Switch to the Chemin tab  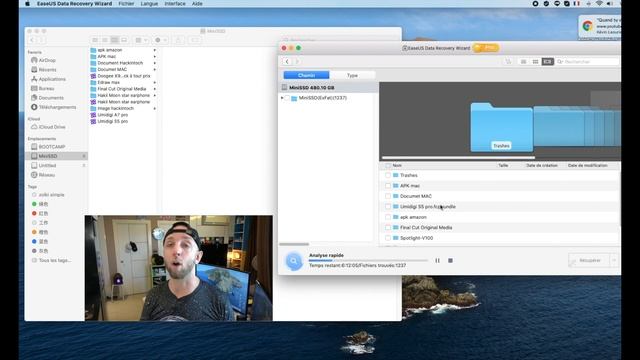[x=306, y=75]
